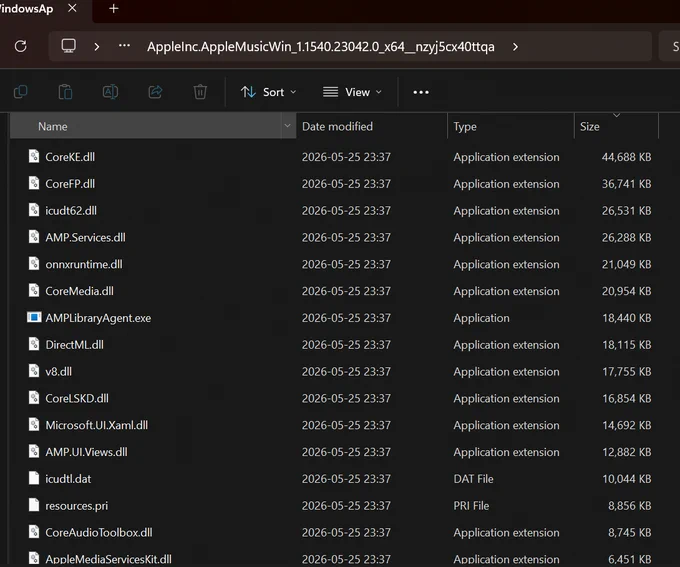Select the Microsoft.UI.Xaml.dll file name
The width and height of the screenshot is (680, 567).
click(96, 425)
